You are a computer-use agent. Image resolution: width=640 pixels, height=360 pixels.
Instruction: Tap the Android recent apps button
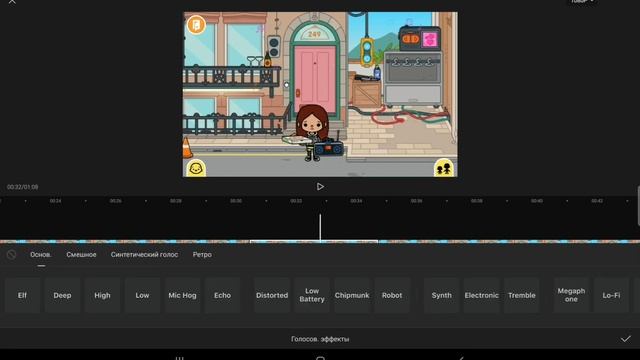[179, 358]
